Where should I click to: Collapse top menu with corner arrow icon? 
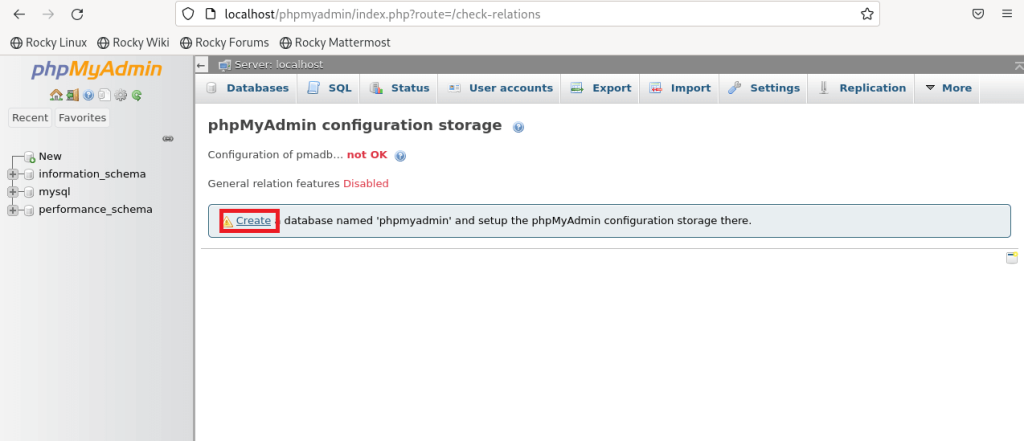[1019, 65]
